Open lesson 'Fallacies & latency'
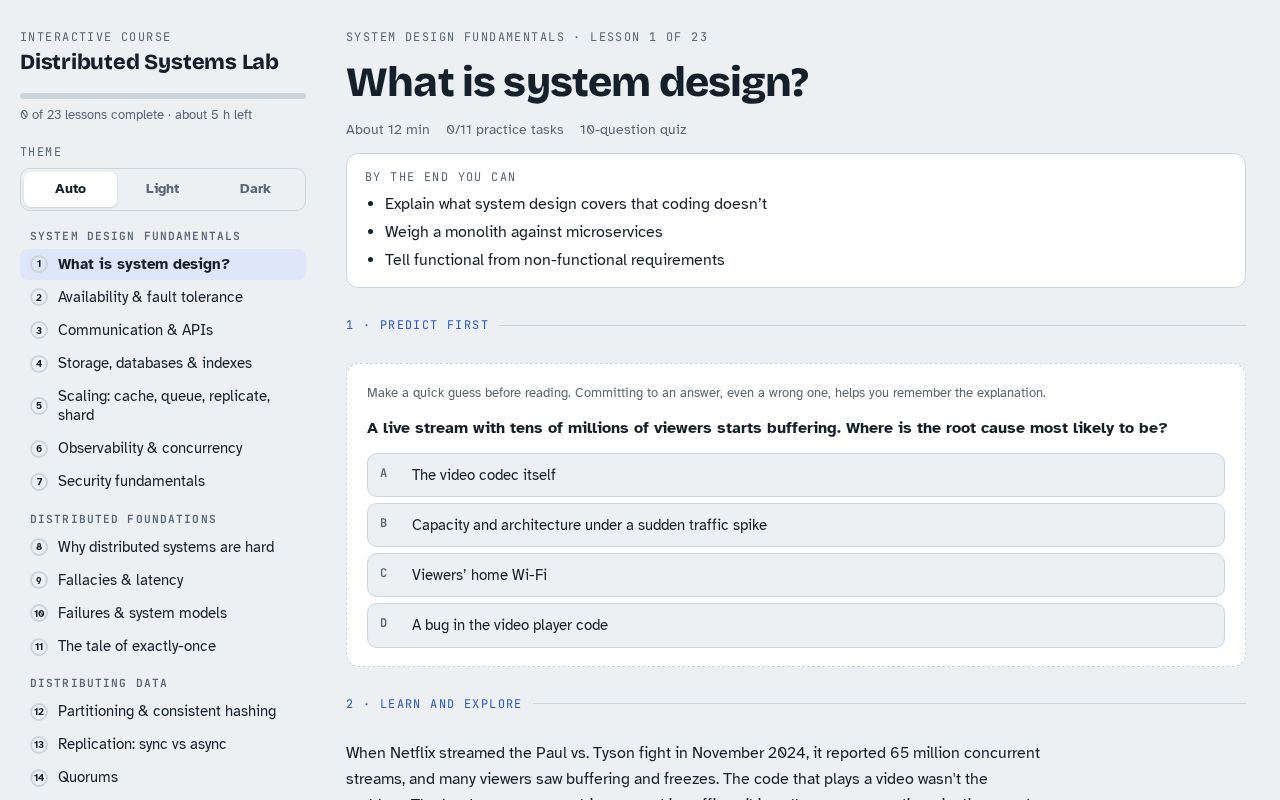The image size is (1280, 800). click(x=163, y=580)
